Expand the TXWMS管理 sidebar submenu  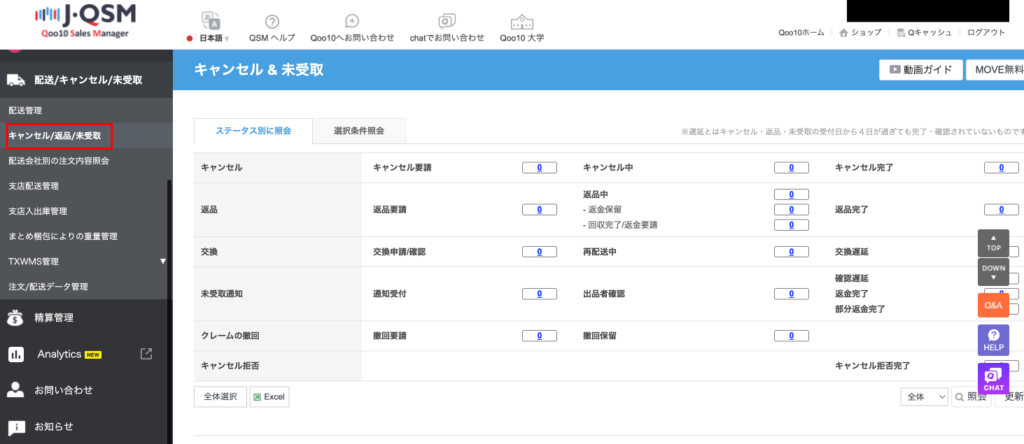point(162,261)
